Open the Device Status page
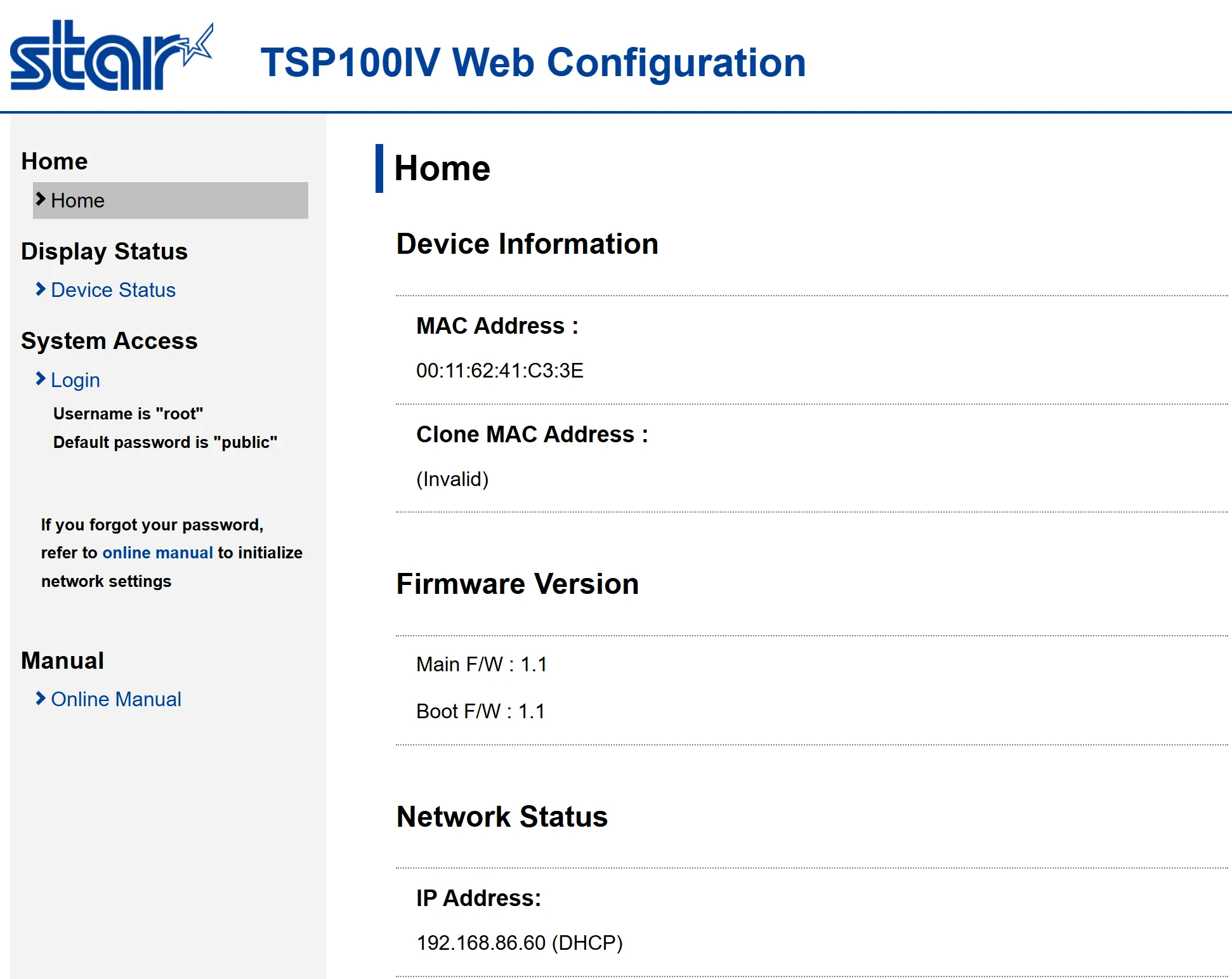1232x979 pixels. [x=113, y=290]
